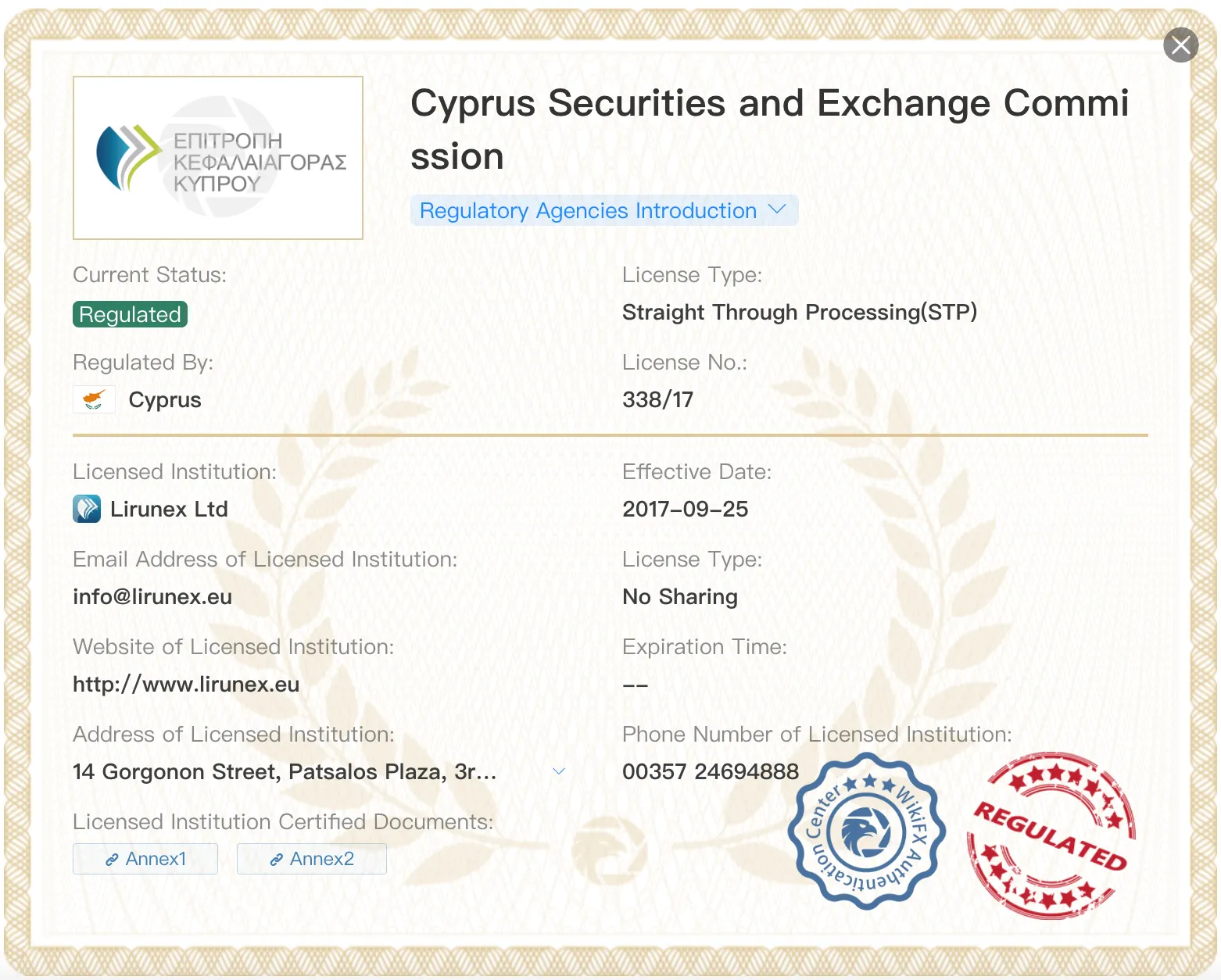Click the link icon in Annex2 button
Screen dimensions: 1221x980
tap(277, 860)
